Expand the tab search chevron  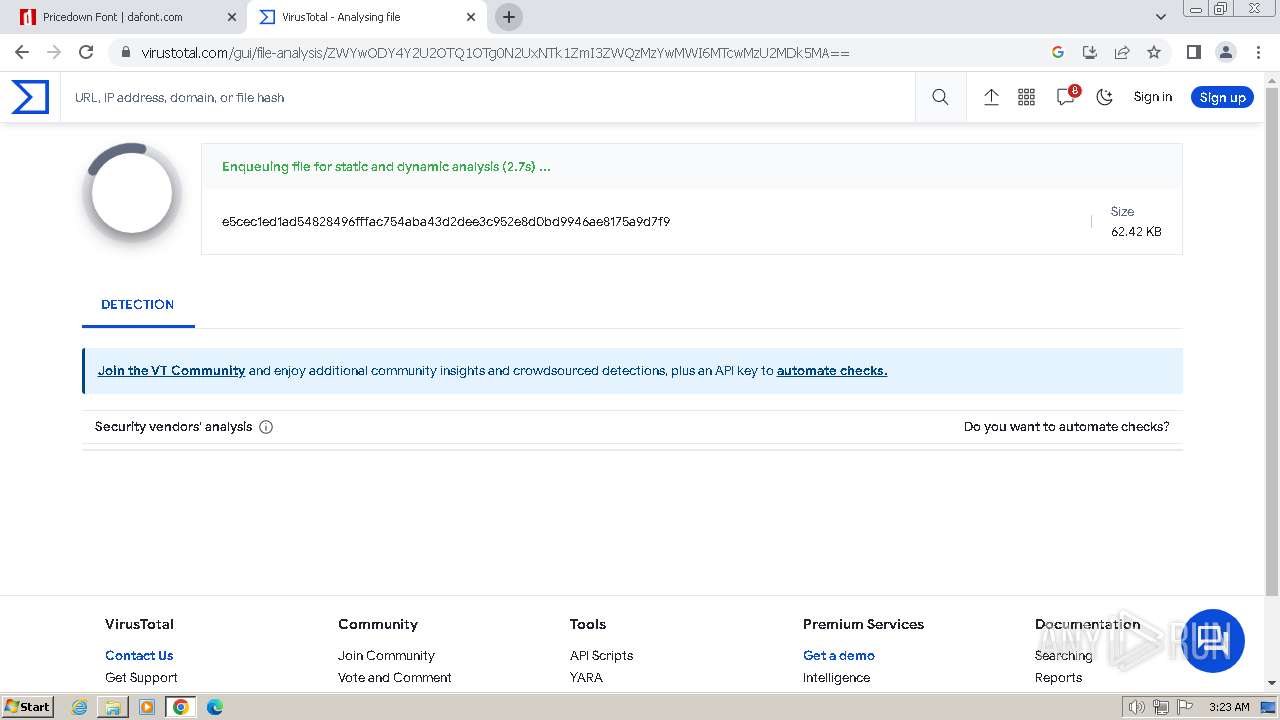[x=1160, y=17]
